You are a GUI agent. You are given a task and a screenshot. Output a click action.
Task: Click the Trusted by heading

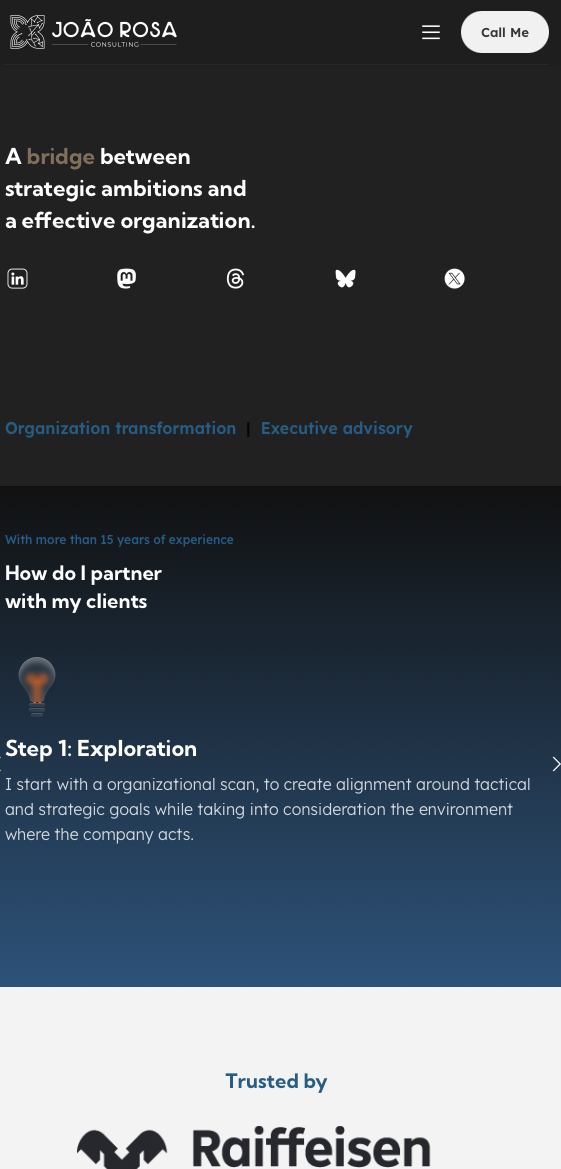click(x=276, y=1081)
